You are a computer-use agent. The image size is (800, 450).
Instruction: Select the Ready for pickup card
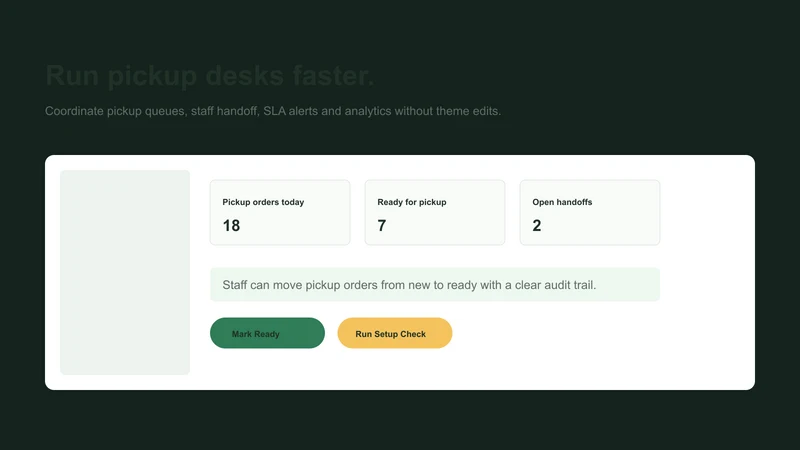[435, 212]
